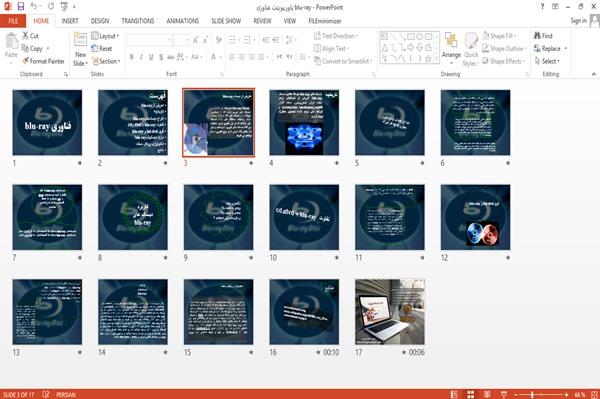The image size is (600, 399).
Task: Toggle Italic formatting button
Action: click(141, 57)
